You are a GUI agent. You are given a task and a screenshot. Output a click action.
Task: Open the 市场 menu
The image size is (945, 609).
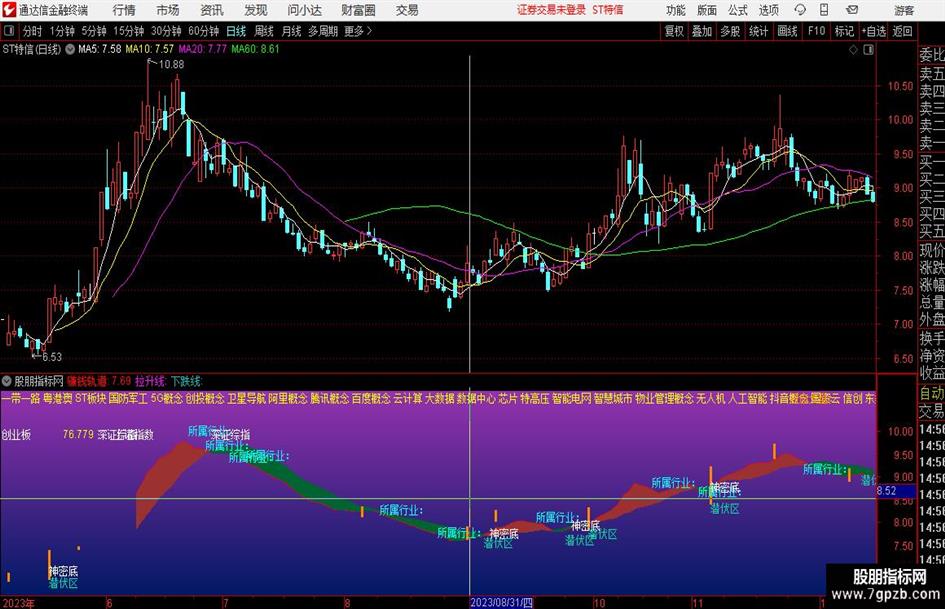(x=168, y=10)
